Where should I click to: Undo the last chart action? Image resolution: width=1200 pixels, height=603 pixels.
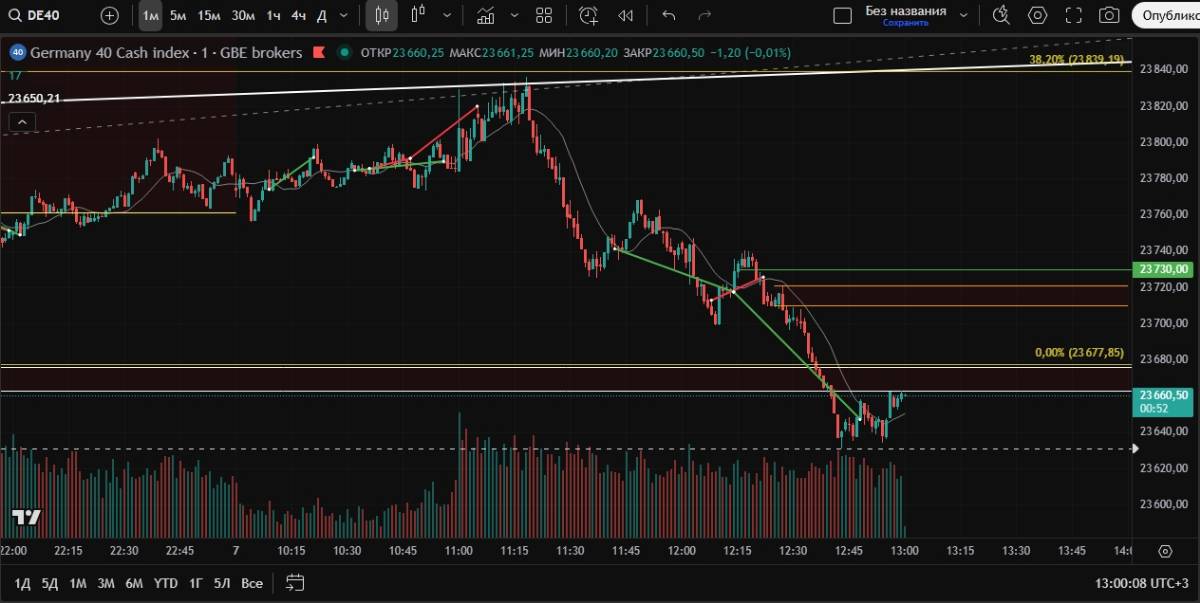click(669, 15)
